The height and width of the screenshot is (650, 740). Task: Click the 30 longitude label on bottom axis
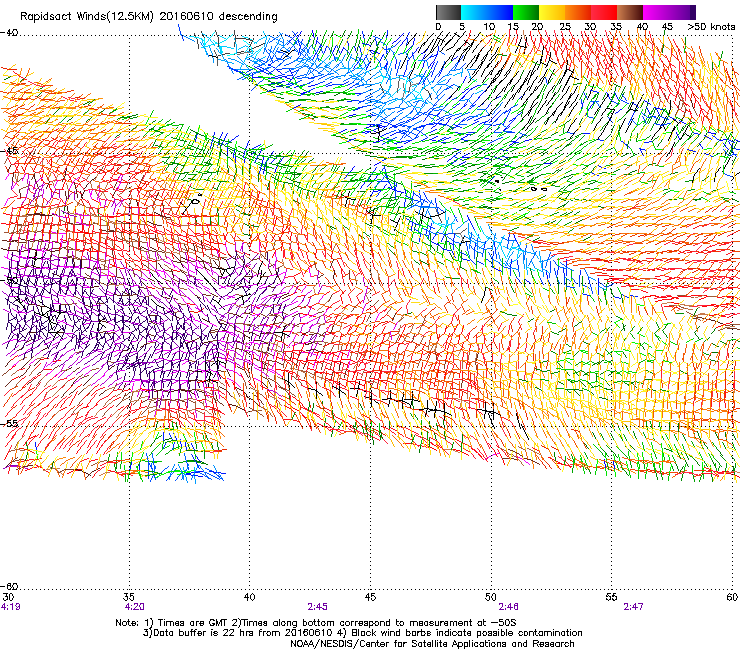click(x=8, y=597)
